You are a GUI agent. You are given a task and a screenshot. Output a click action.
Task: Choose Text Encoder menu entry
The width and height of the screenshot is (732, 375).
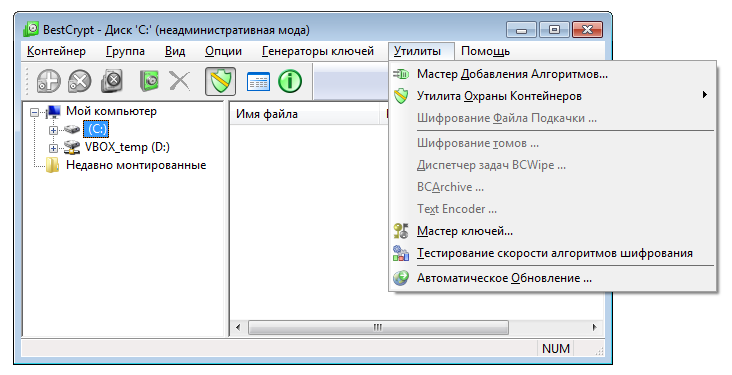click(x=553, y=209)
